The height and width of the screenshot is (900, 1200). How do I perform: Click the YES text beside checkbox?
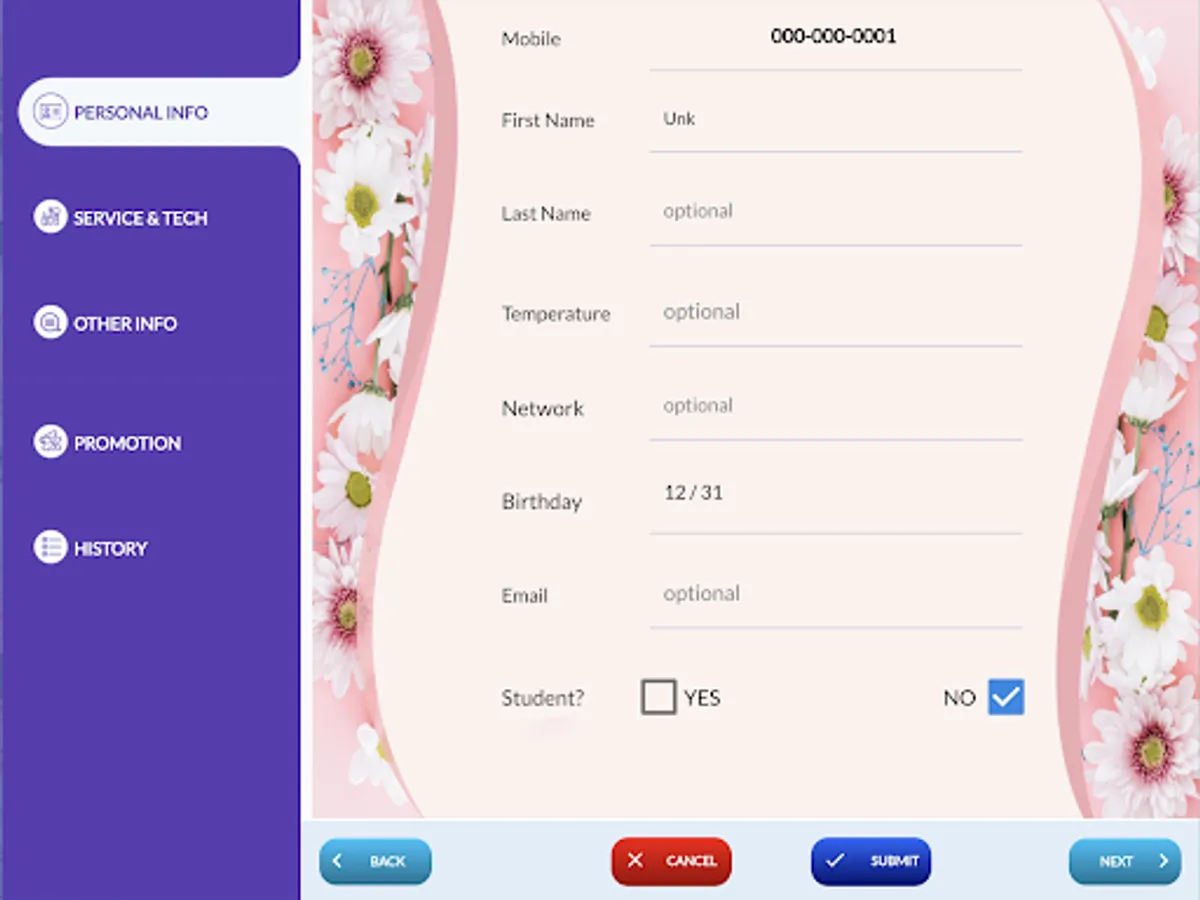coord(702,698)
